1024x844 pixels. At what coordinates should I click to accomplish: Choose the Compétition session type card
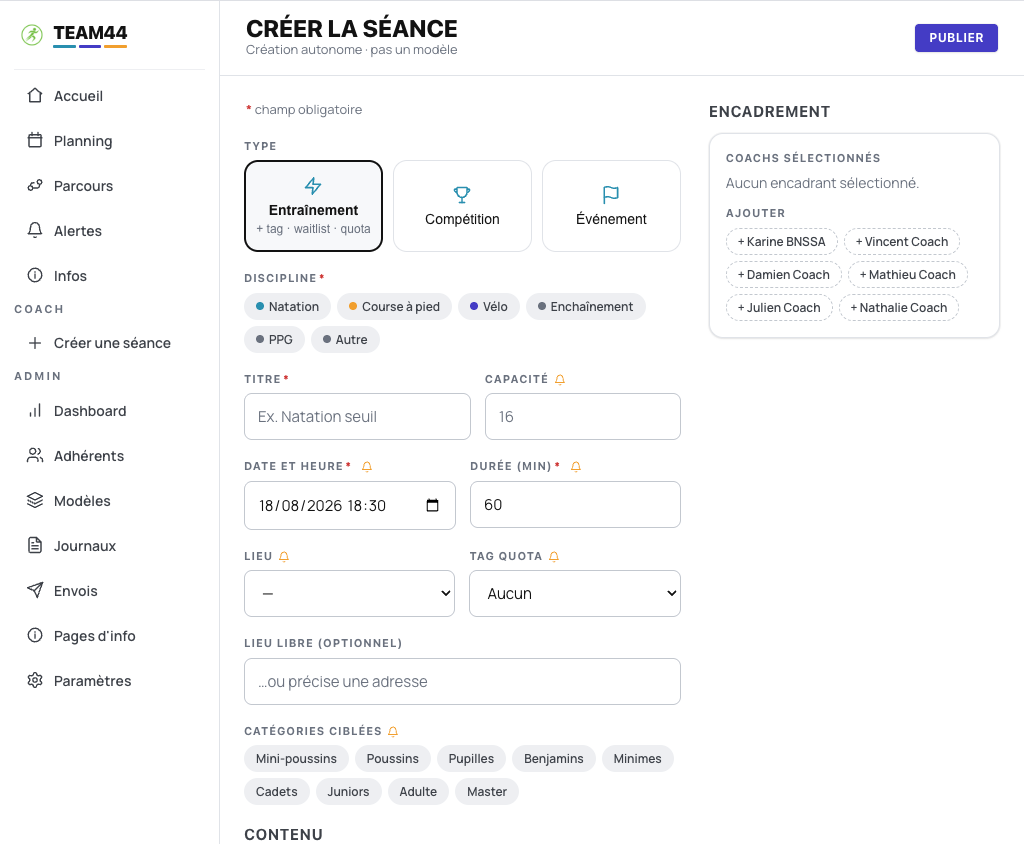point(462,206)
